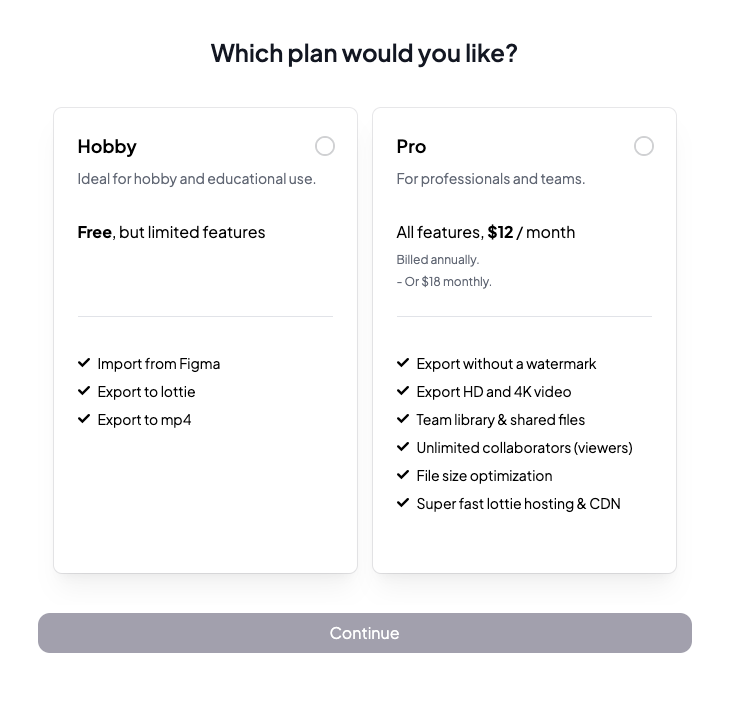Click the checkmark for Export without a watermark
The image size is (753, 707).
pos(403,363)
